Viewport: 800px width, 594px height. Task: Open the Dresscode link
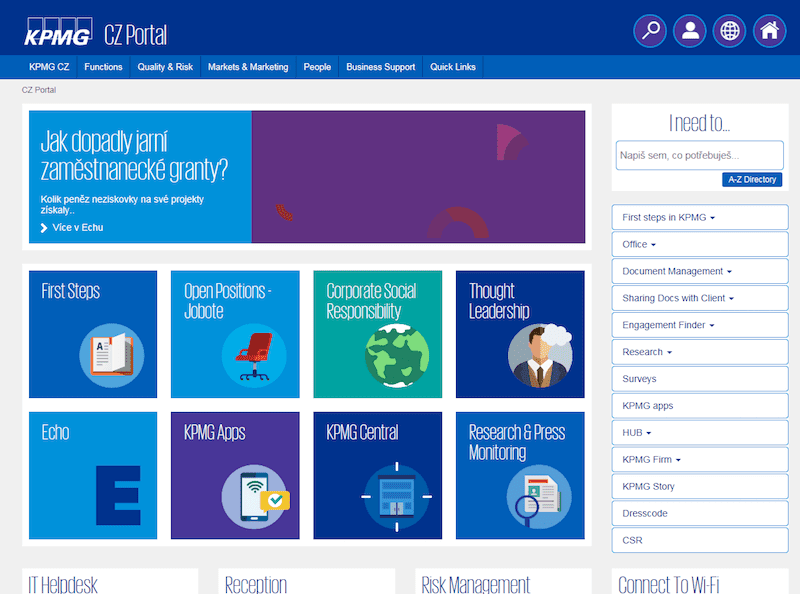click(699, 513)
